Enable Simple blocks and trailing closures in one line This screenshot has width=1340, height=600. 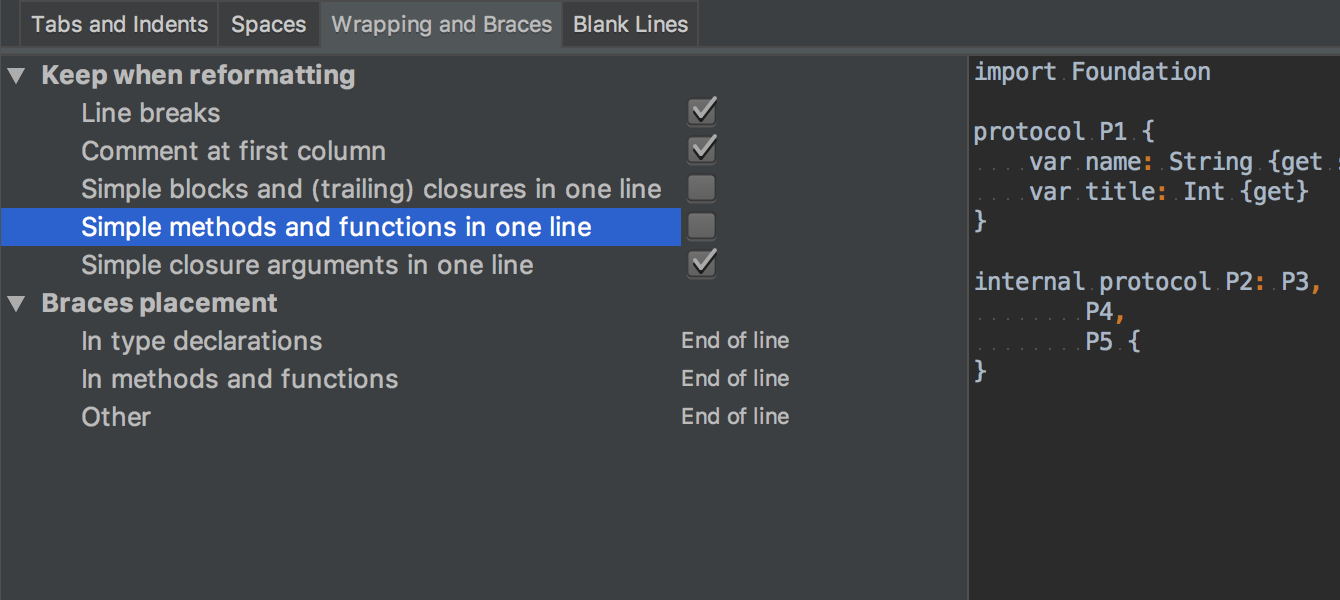[x=701, y=187]
